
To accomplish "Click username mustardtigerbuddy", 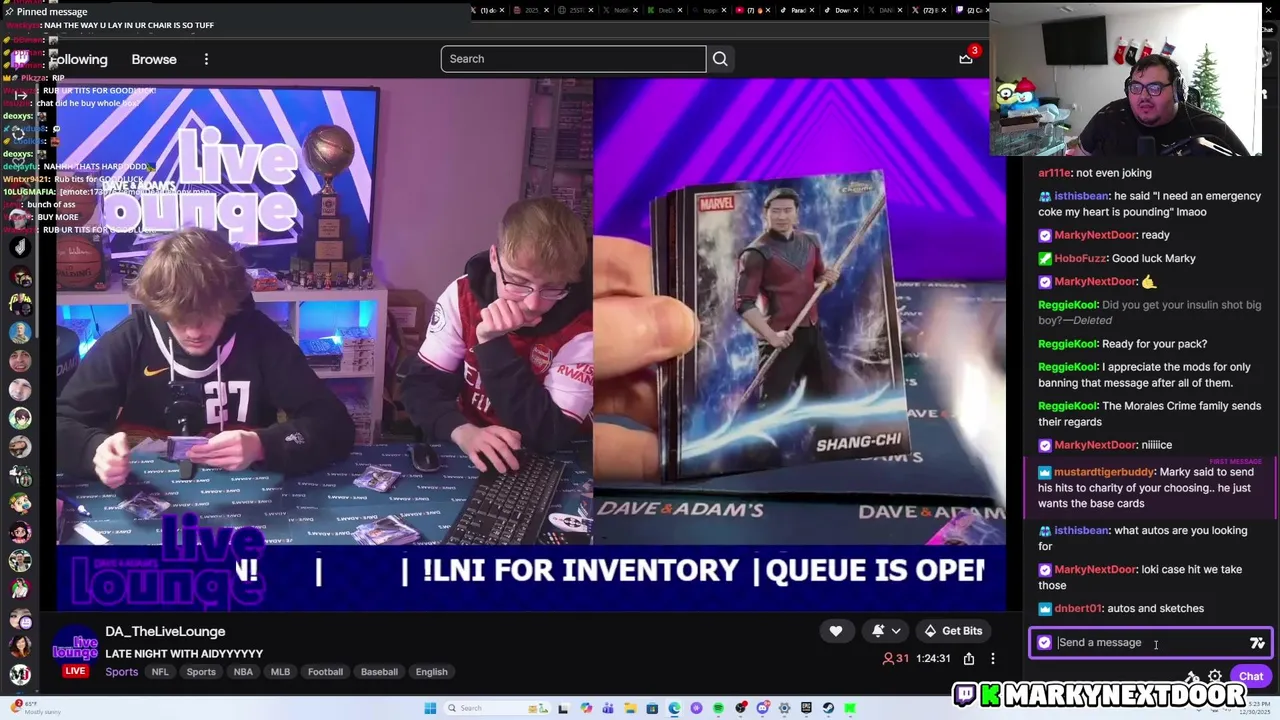I will (x=1105, y=472).
